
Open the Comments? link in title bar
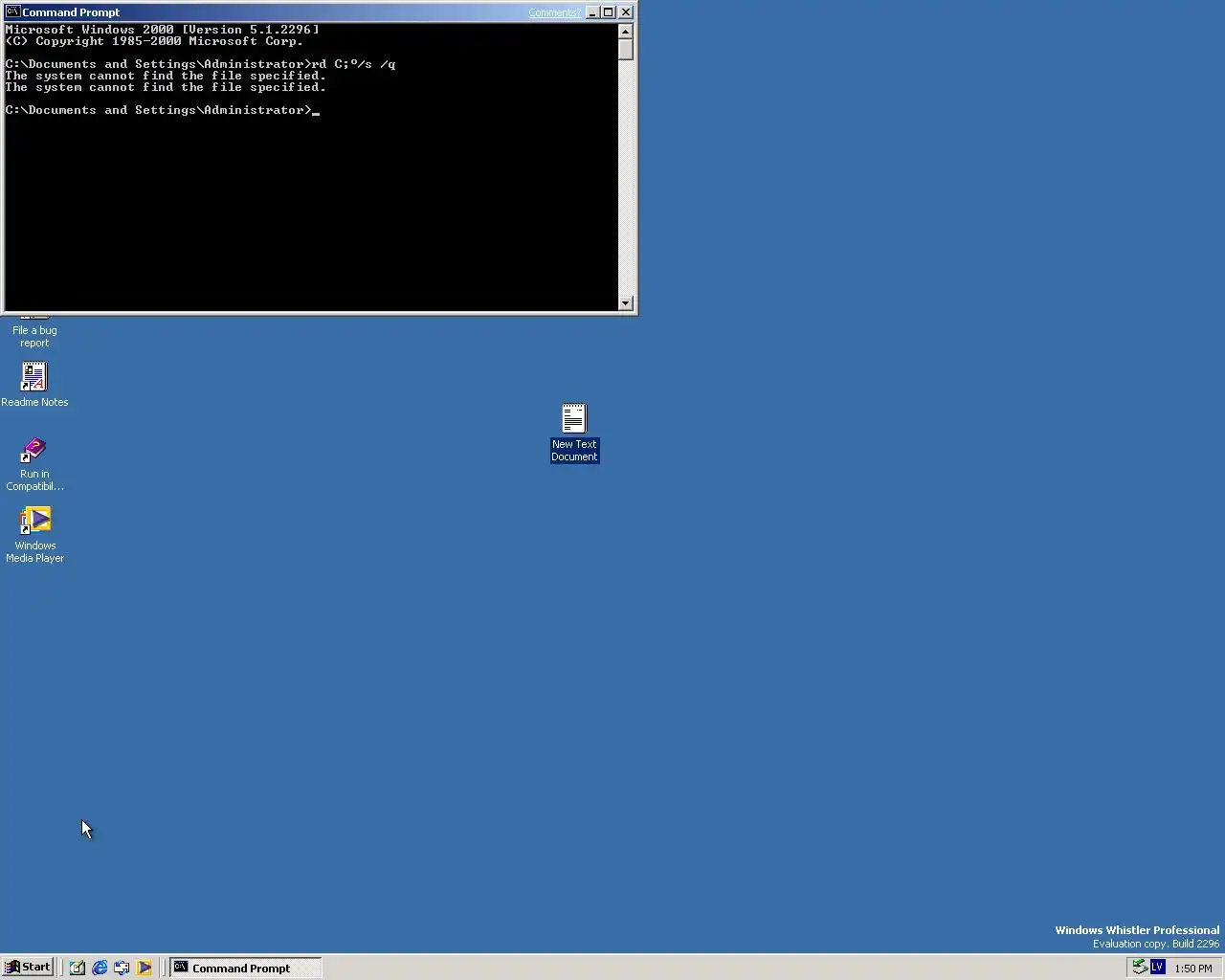pos(554,12)
